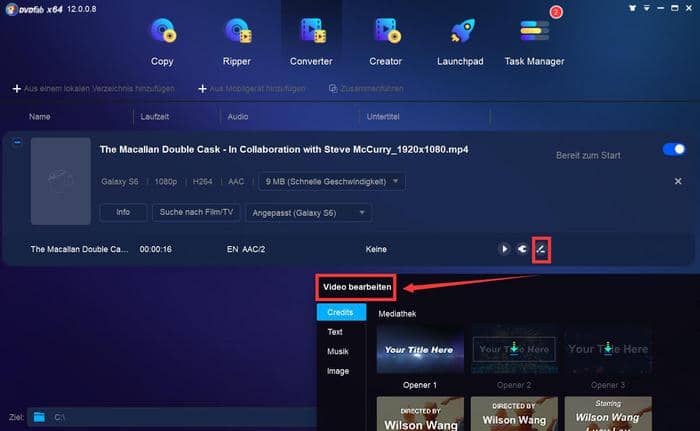Click the video thumbnail placeholder
The height and width of the screenshot is (431, 700).
click(61, 181)
